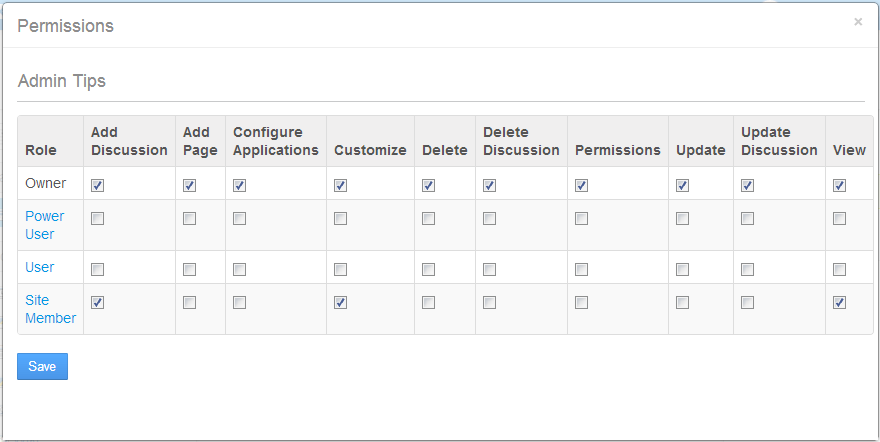The width and height of the screenshot is (880, 442).
Task: Check Add Page in User row
Action: click(190, 270)
